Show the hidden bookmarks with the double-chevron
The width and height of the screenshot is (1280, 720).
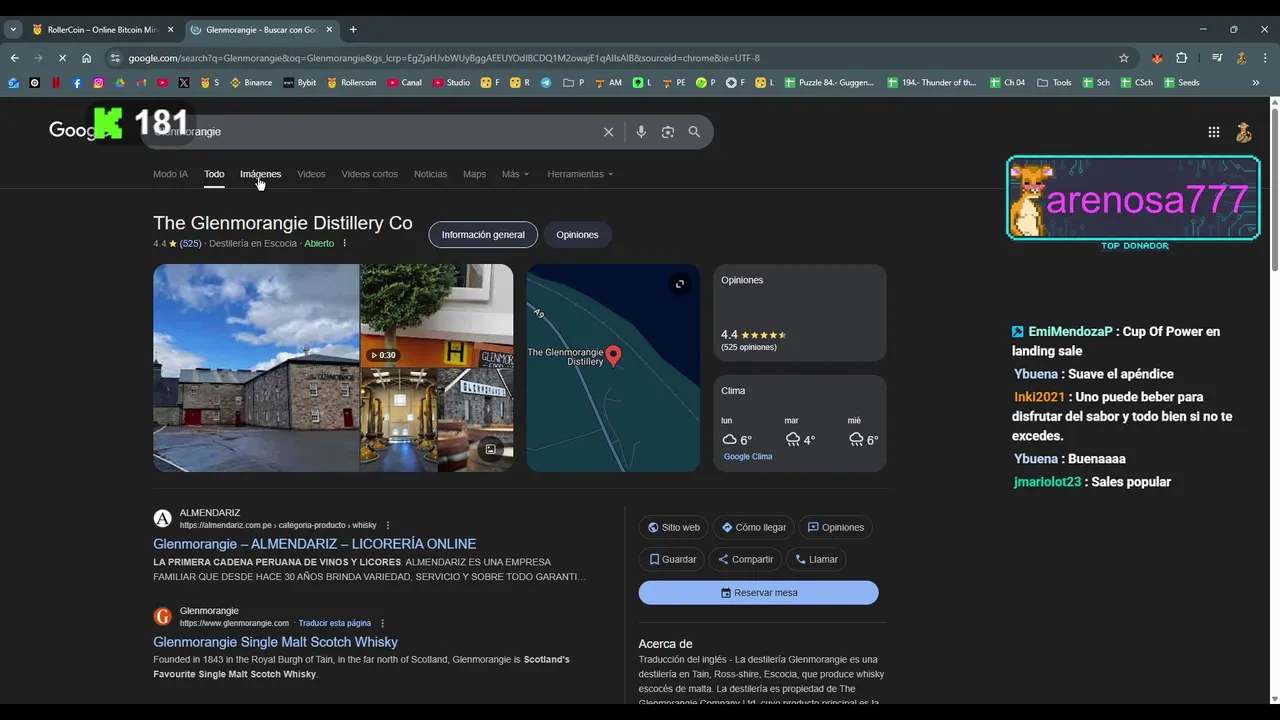coord(1256,83)
